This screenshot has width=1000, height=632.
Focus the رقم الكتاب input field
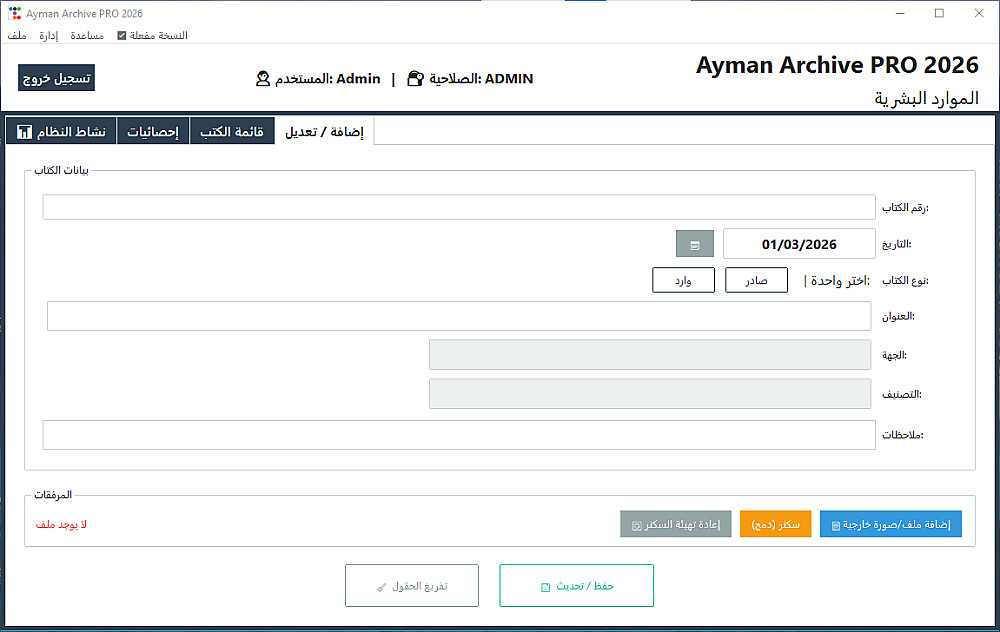(459, 207)
